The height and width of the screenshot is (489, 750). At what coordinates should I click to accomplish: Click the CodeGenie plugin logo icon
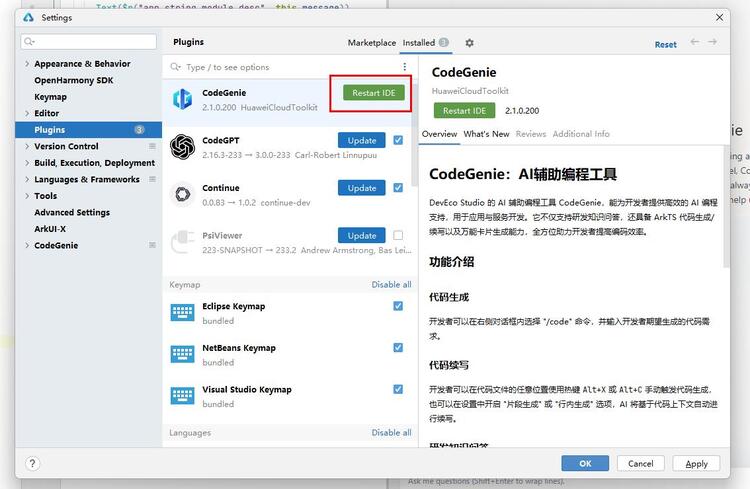click(x=183, y=100)
